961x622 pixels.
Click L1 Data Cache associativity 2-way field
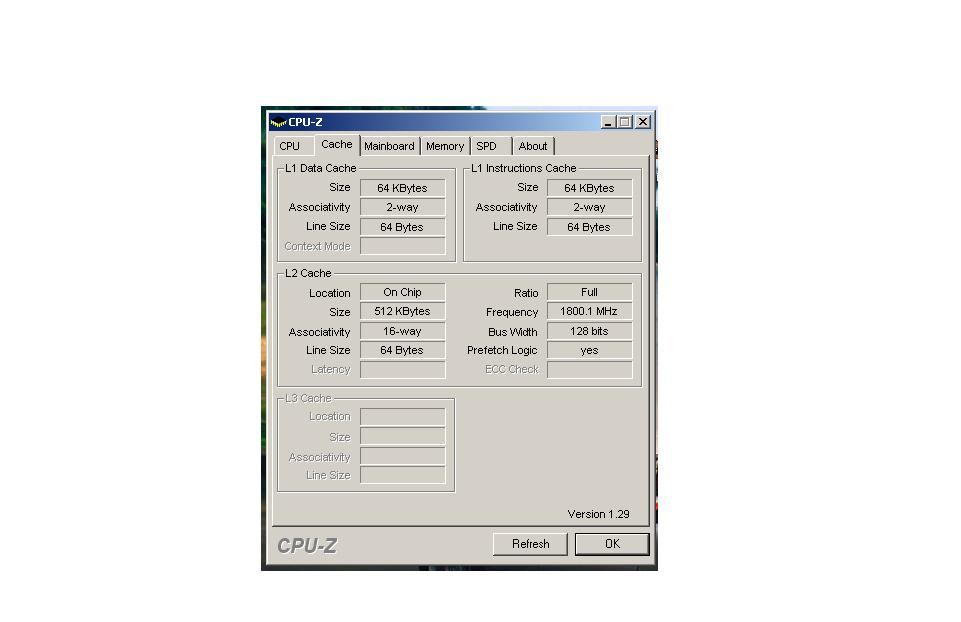click(403, 208)
